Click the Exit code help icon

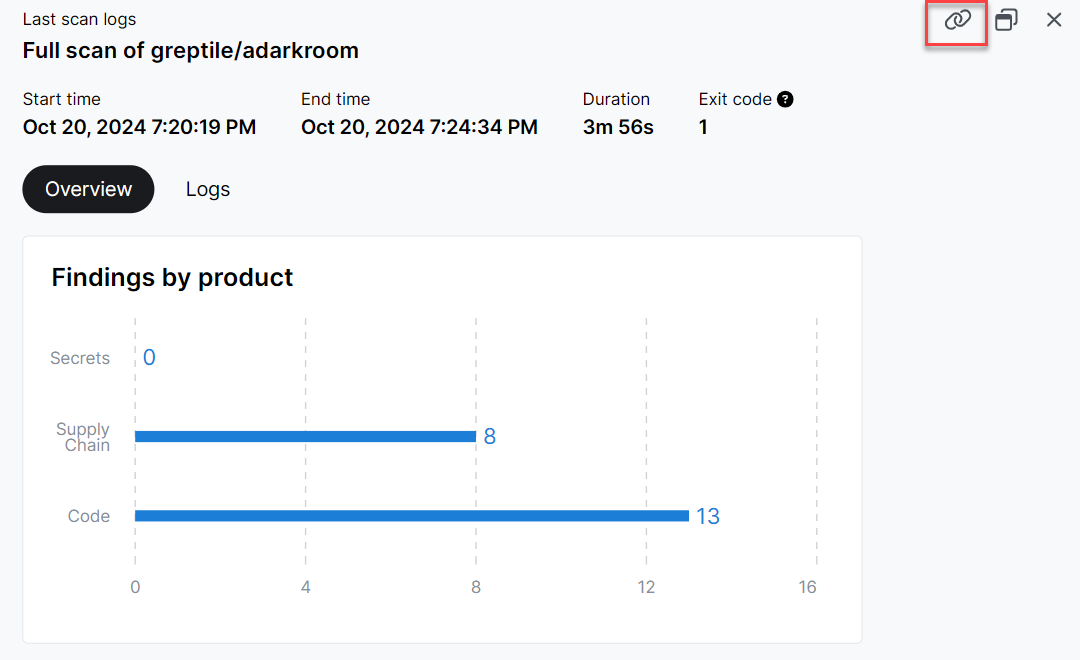[785, 99]
